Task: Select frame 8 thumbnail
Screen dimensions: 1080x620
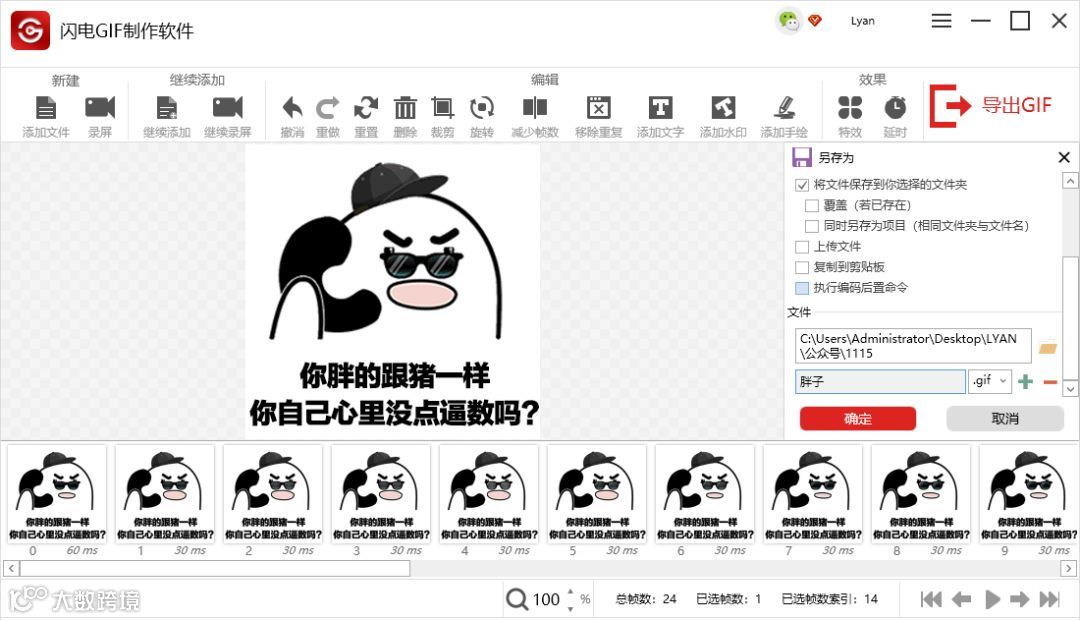Action: coord(921,493)
